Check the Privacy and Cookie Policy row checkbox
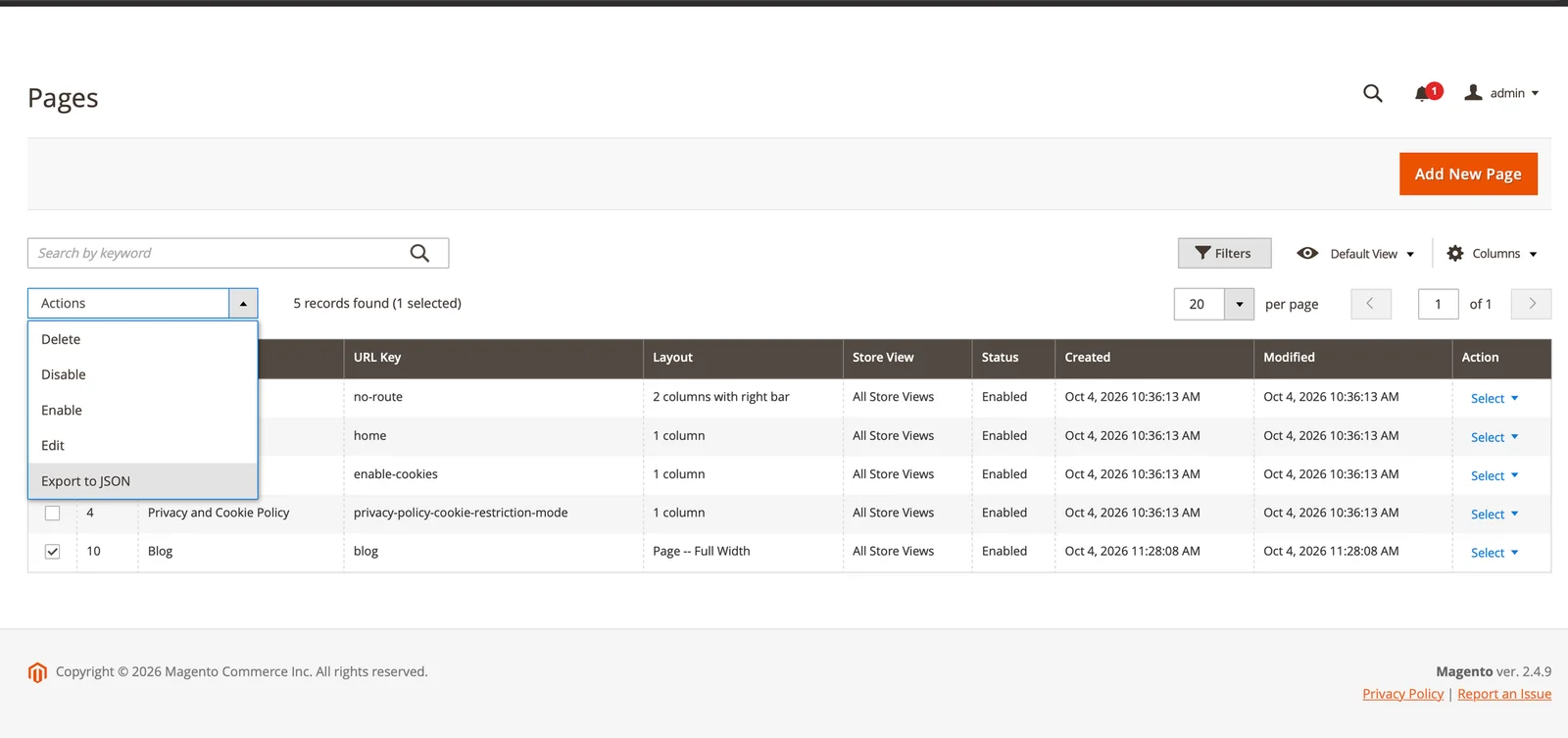 coord(53,513)
